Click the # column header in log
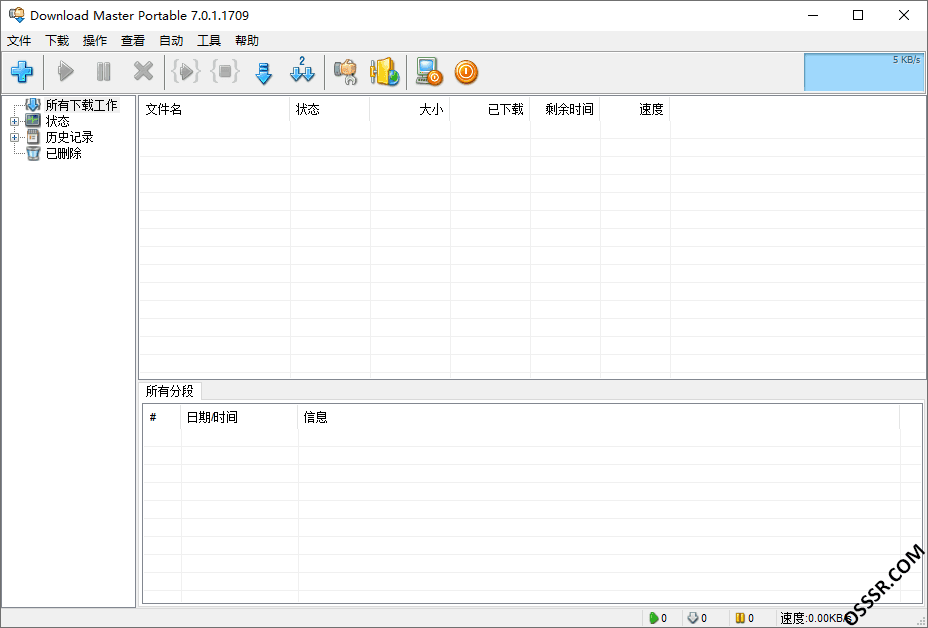This screenshot has height=628, width=928. click(162, 417)
